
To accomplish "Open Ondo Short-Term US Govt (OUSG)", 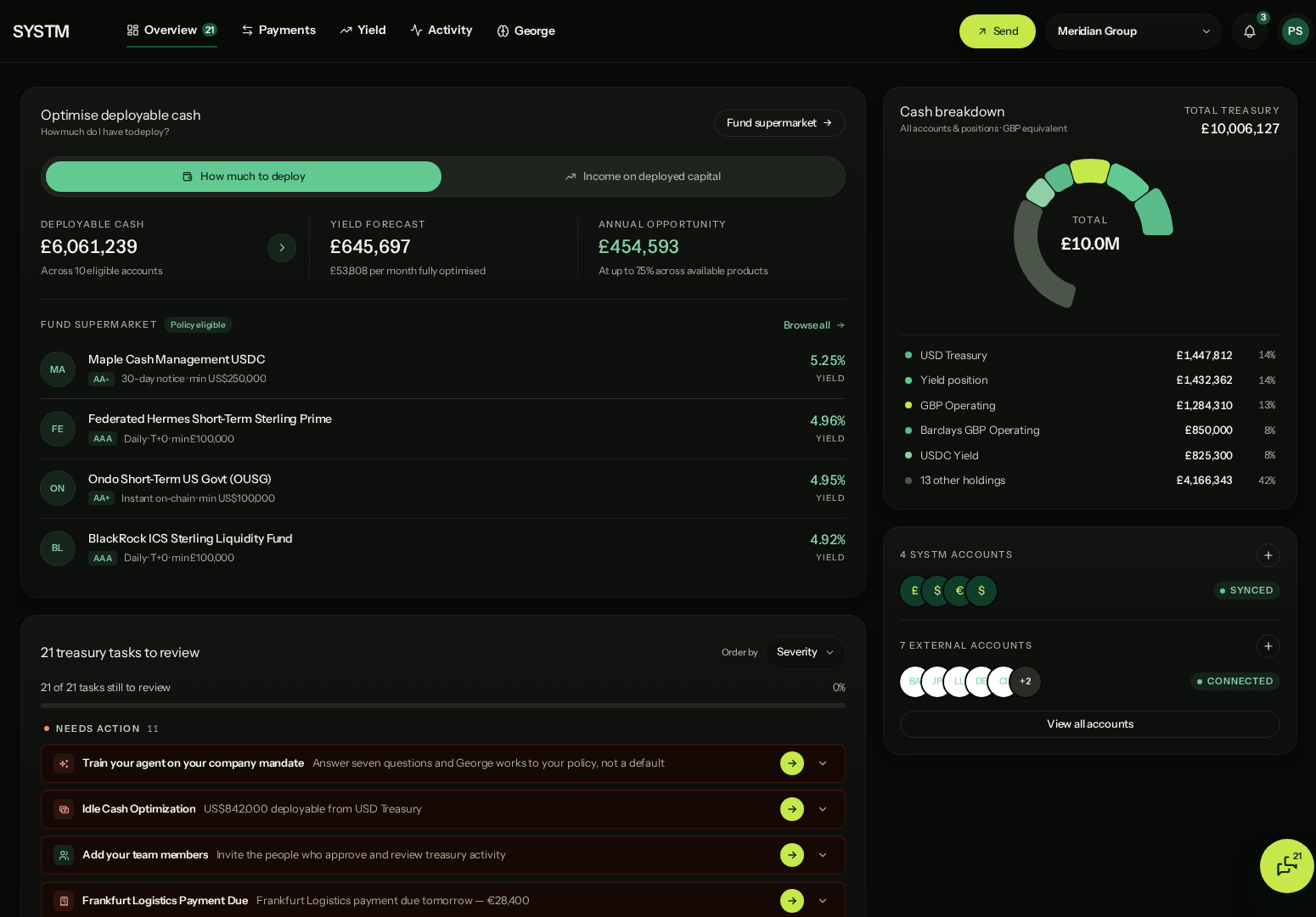I will (443, 488).
